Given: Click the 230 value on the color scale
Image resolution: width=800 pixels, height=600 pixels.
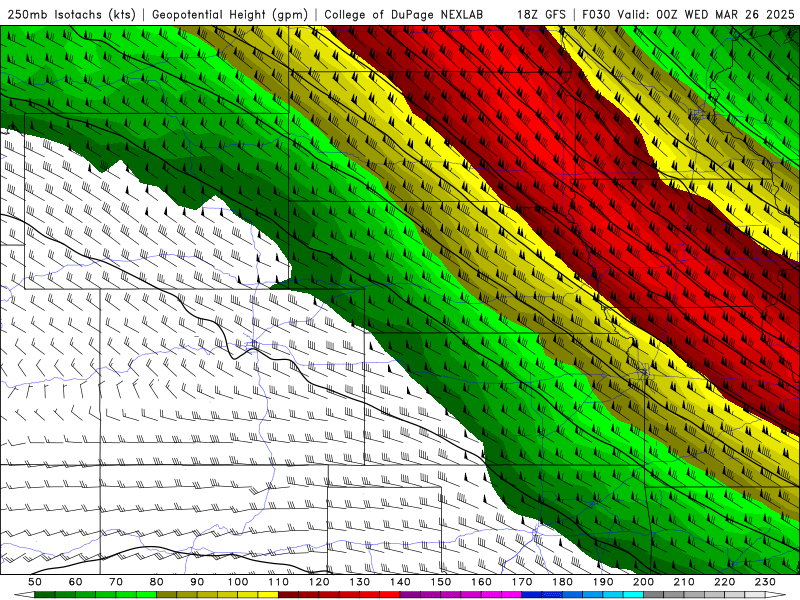Looking at the screenshot, I should pyautogui.click(x=766, y=582).
